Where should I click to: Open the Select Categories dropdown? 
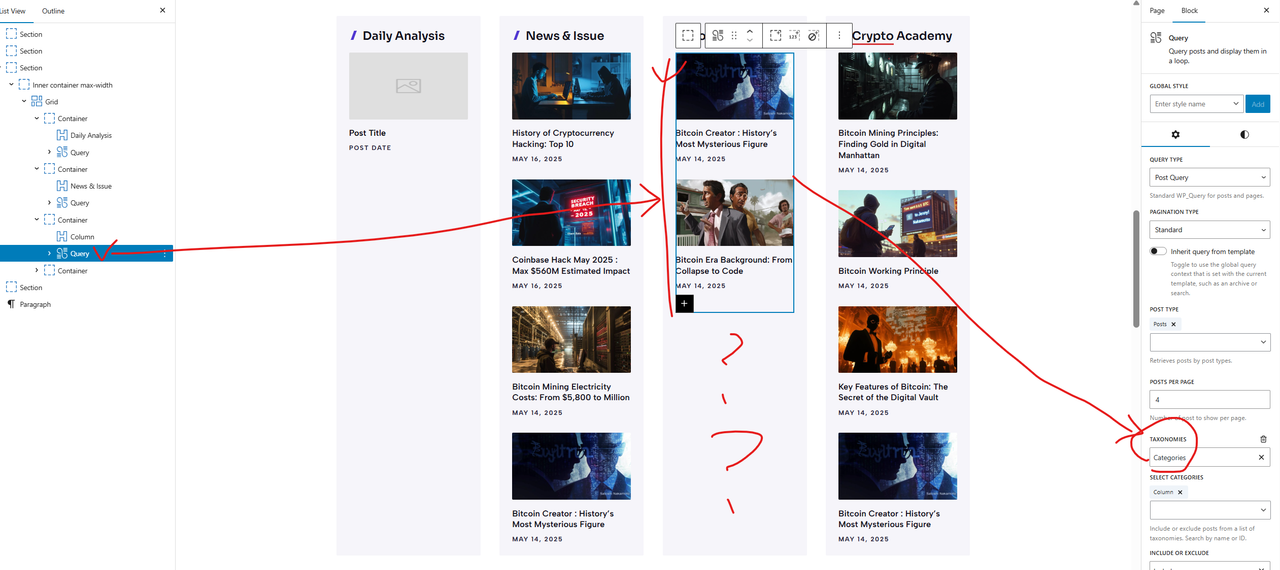pyautogui.click(x=1210, y=510)
